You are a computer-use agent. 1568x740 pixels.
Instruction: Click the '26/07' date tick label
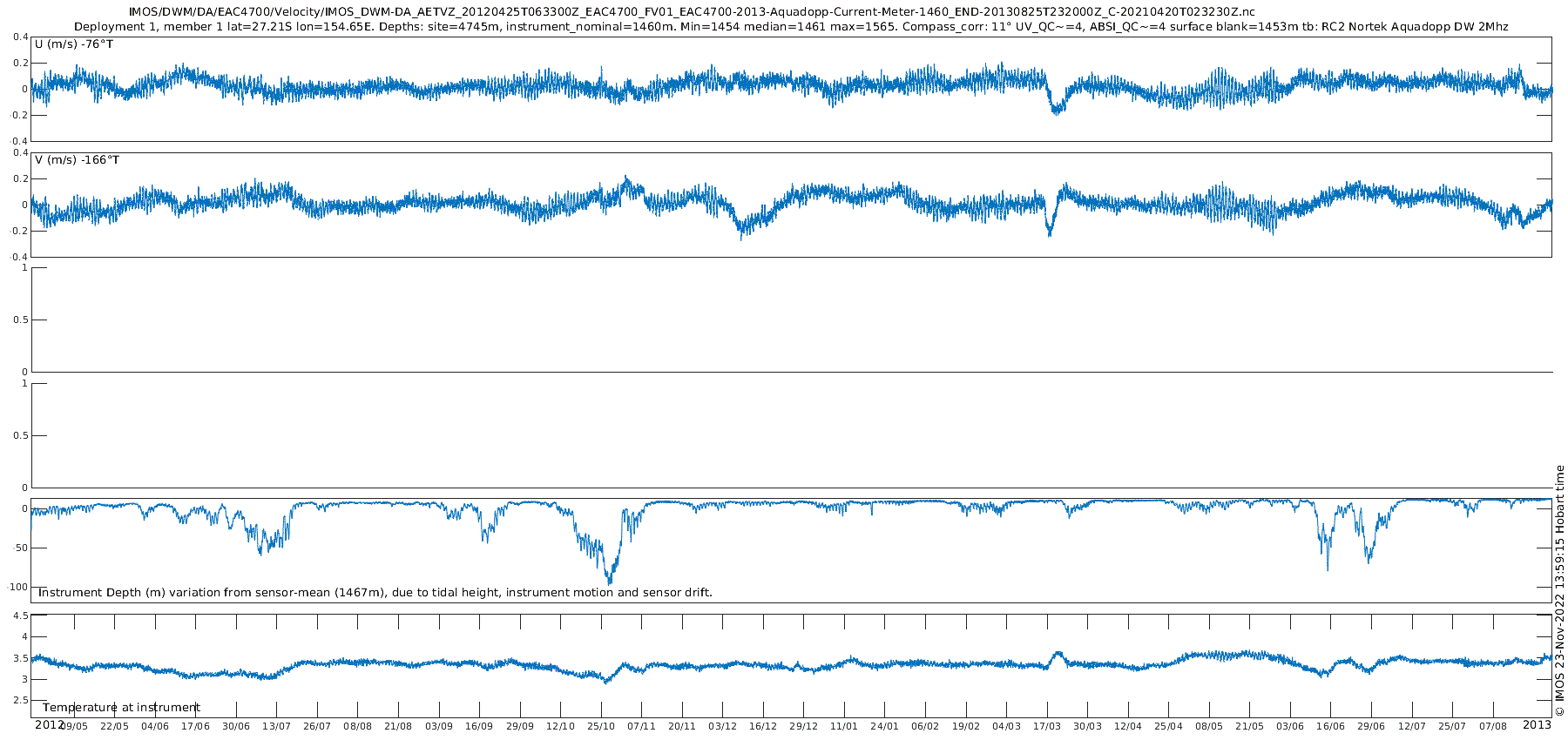point(317,726)
